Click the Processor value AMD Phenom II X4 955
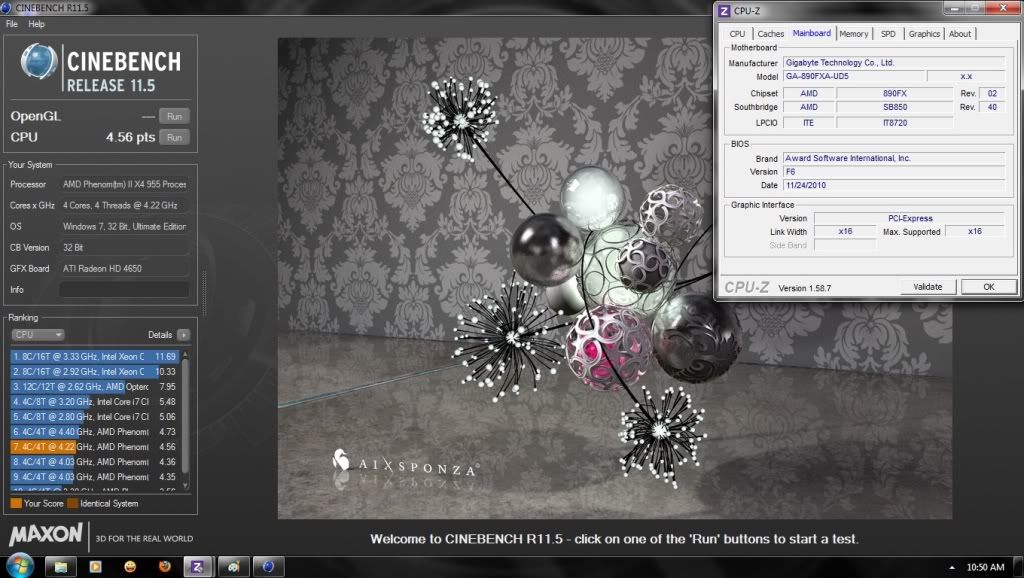Viewport: 1024px width, 578px height. point(124,185)
